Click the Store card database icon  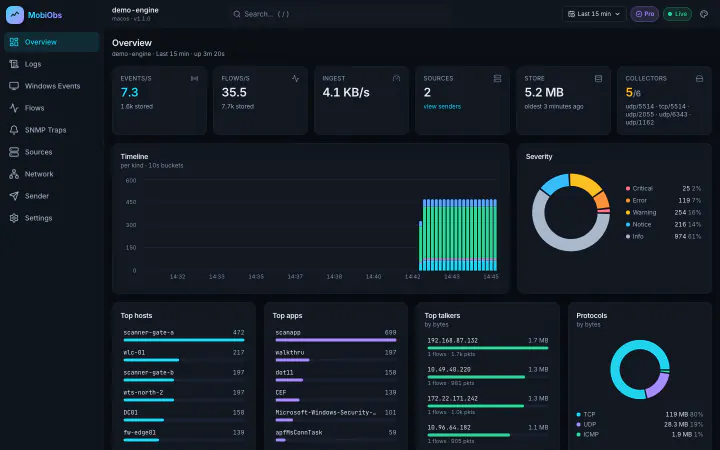point(598,79)
